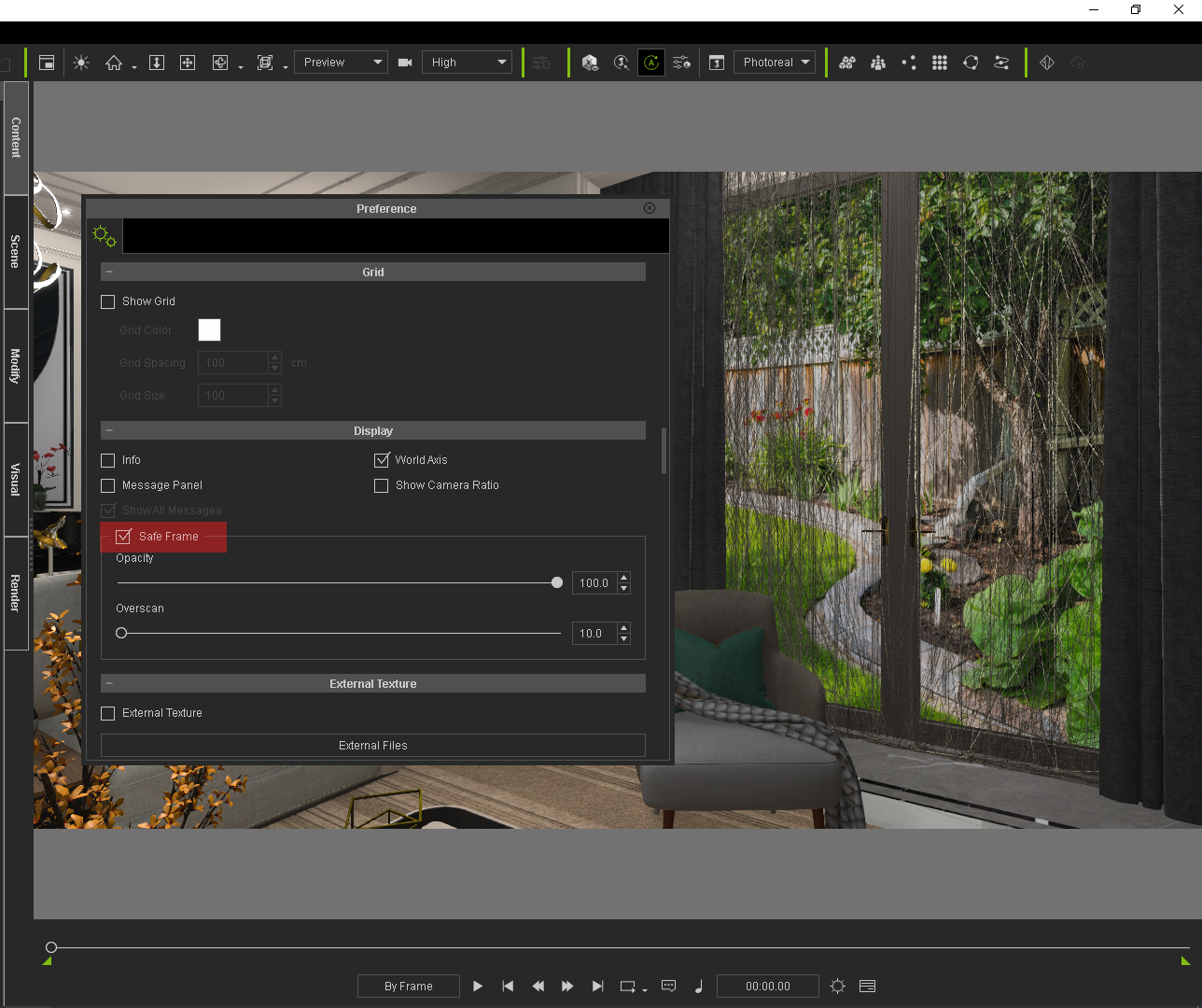Enable the External Texture checkbox
Image resolution: width=1202 pixels, height=1008 pixels.
(108, 713)
